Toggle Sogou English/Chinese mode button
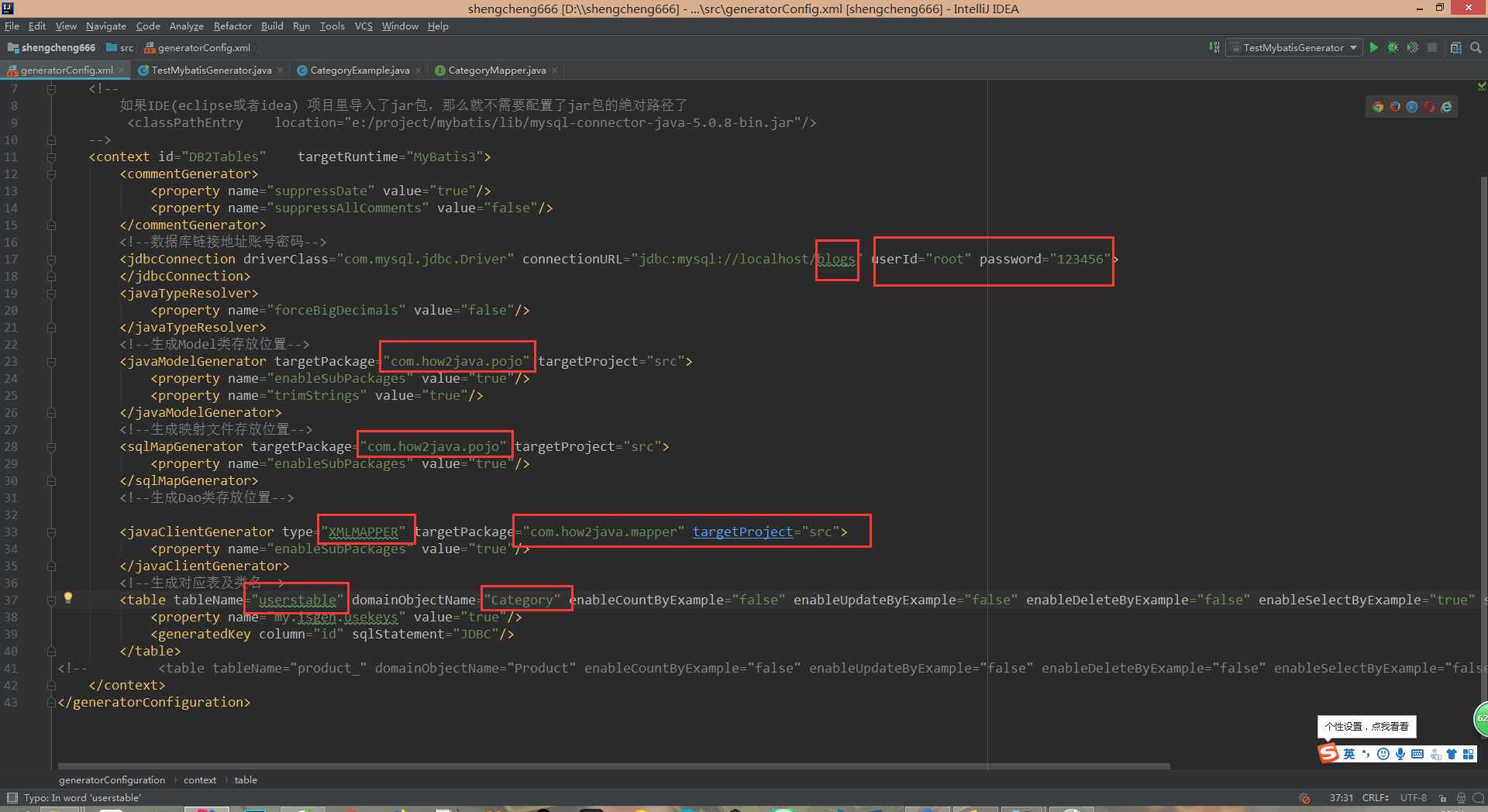1488x812 pixels. point(1349,754)
